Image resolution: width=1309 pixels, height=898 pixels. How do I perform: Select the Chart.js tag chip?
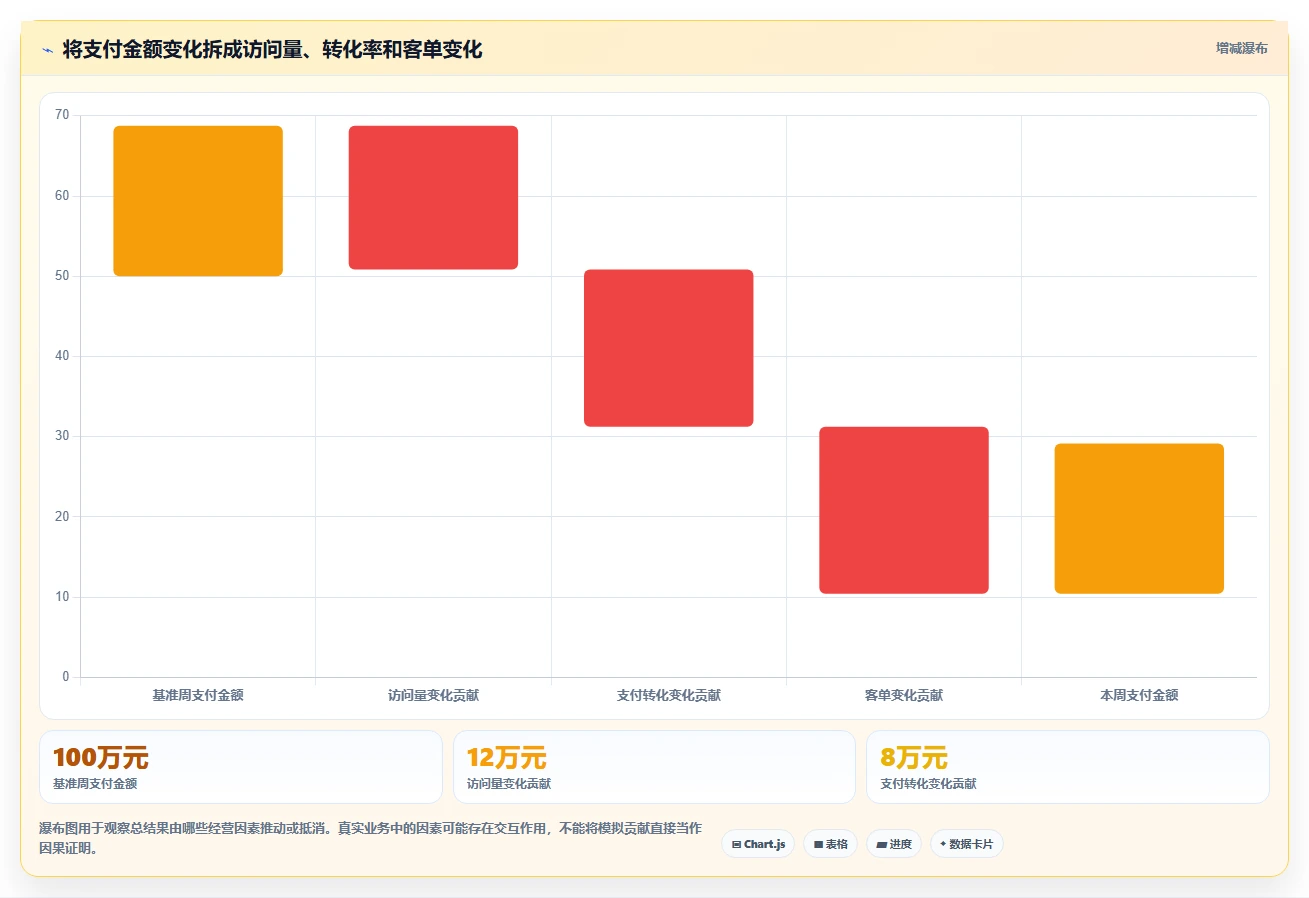click(758, 844)
